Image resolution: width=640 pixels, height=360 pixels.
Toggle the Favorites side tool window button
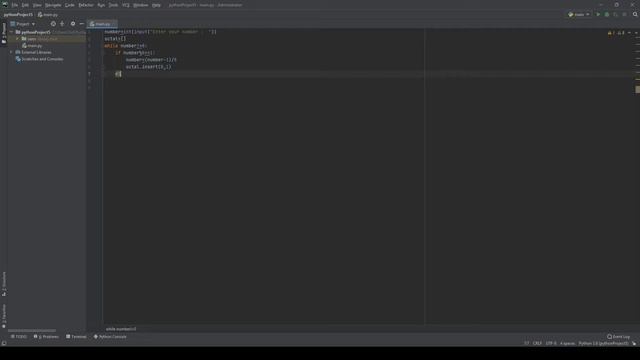pos(4,316)
